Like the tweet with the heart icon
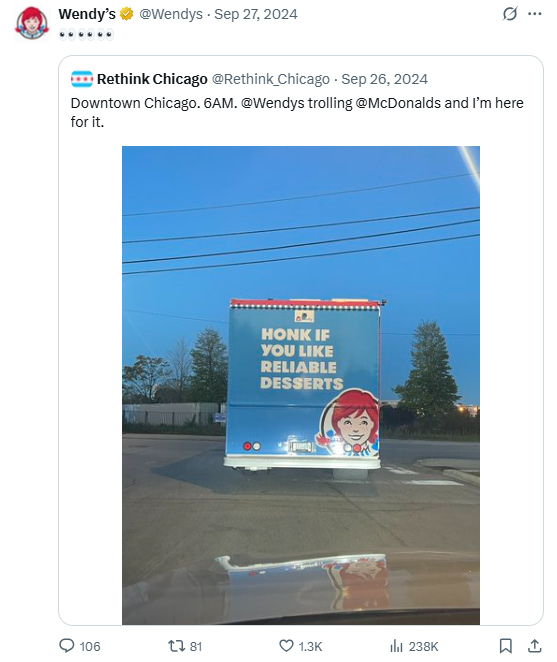This screenshot has height=662, width=557. [x=286, y=646]
